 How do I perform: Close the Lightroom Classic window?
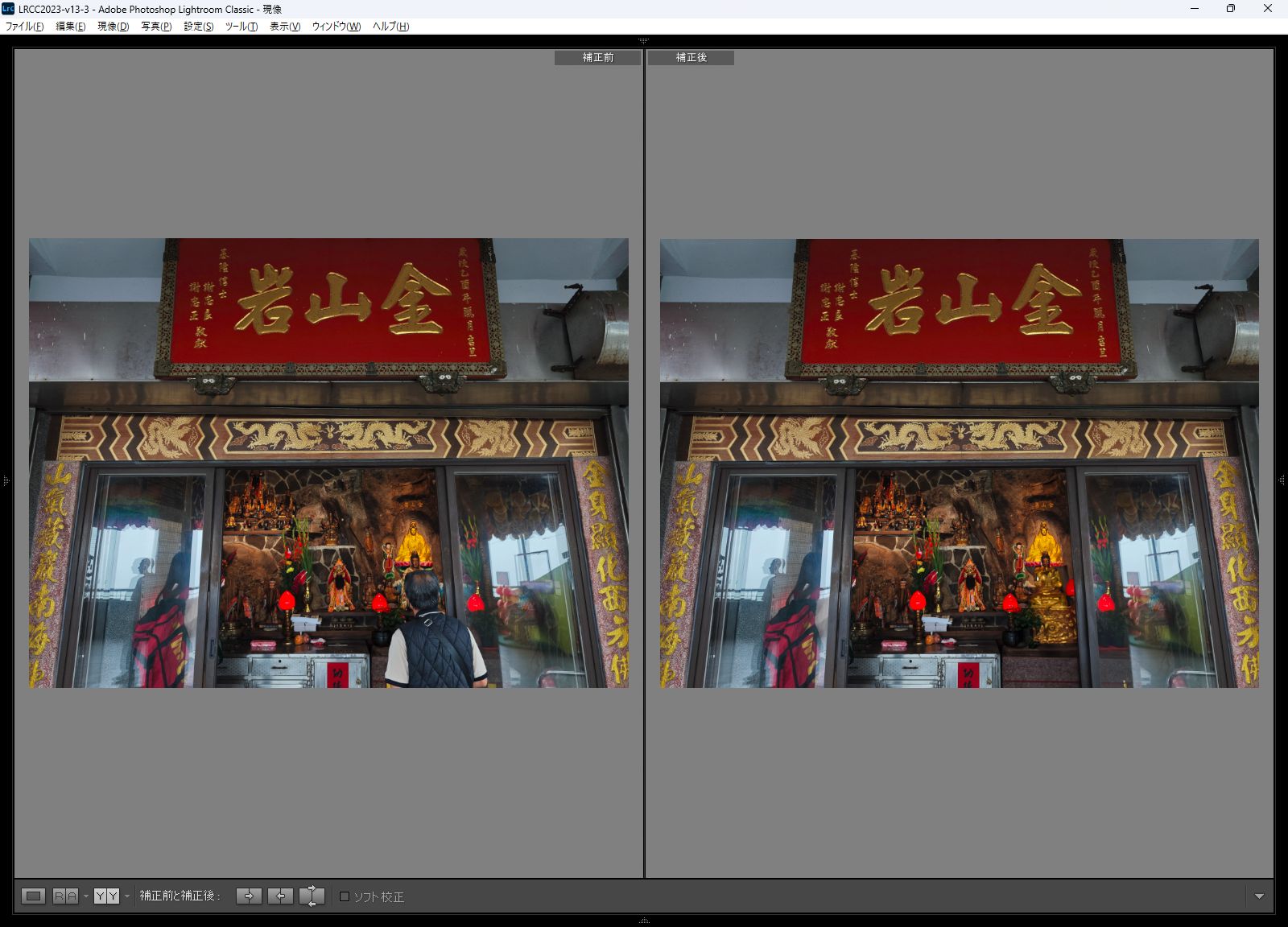(x=1268, y=9)
